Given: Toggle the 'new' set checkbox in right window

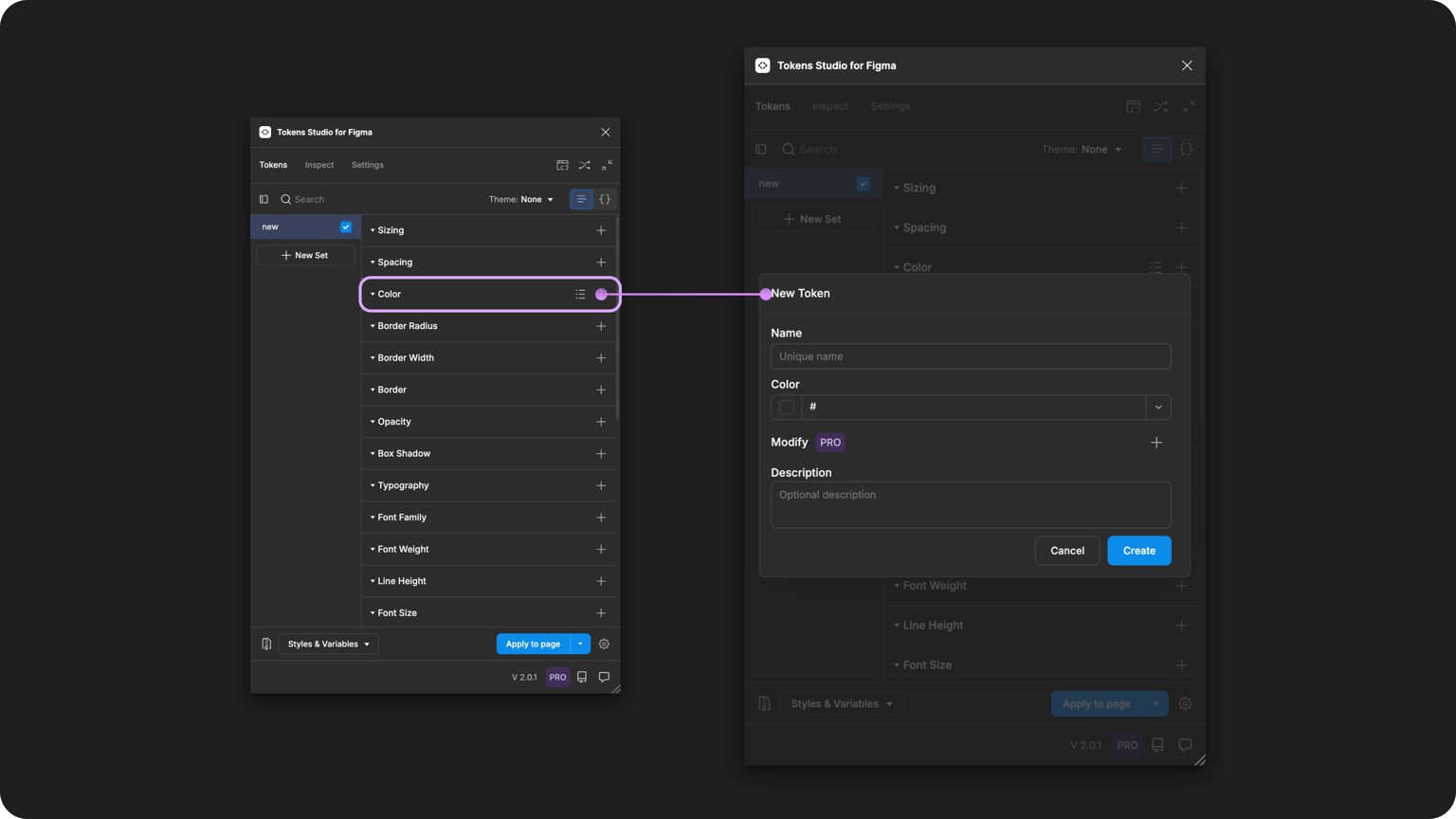Looking at the screenshot, I should (864, 184).
